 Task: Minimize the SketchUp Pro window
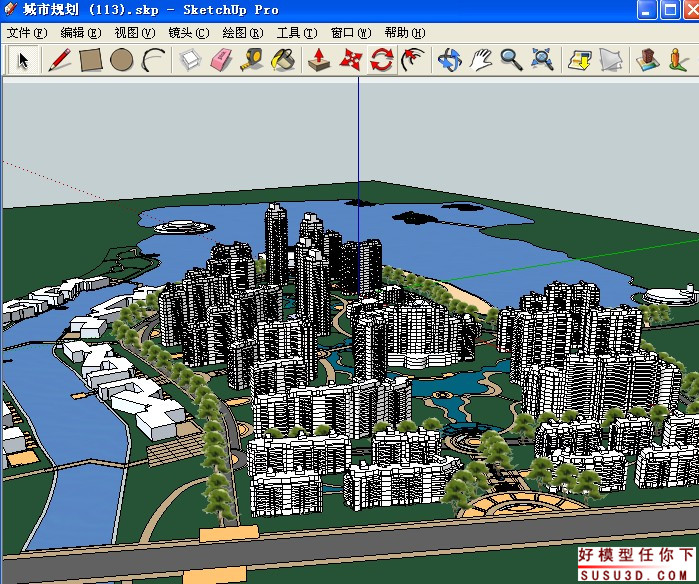(x=647, y=10)
